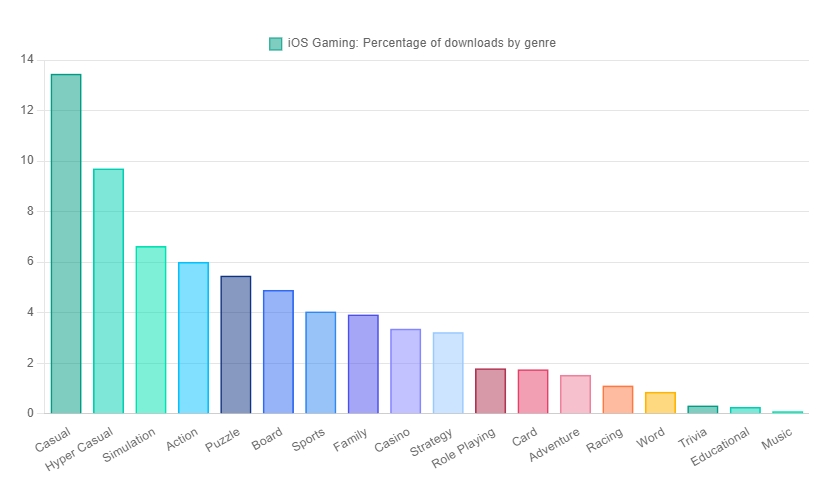Click the Music axis label

(777, 437)
